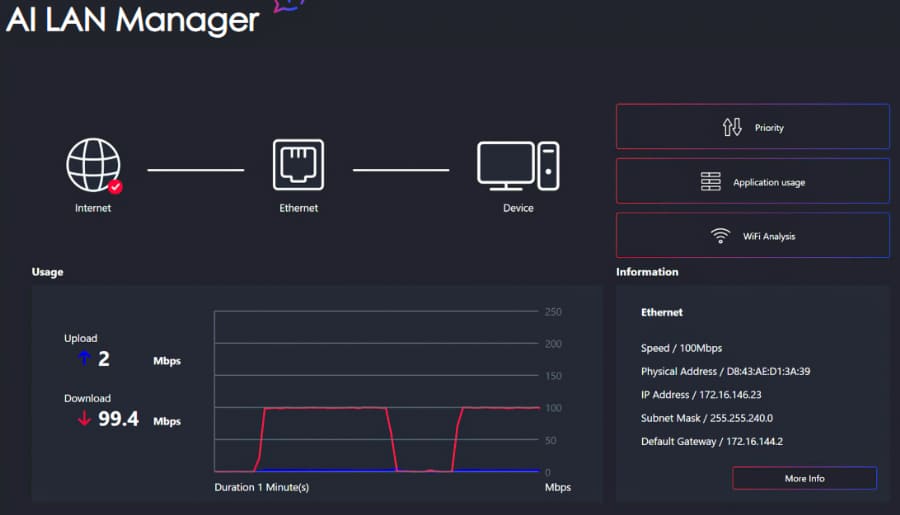Open the Priority settings button

(752, 127)
